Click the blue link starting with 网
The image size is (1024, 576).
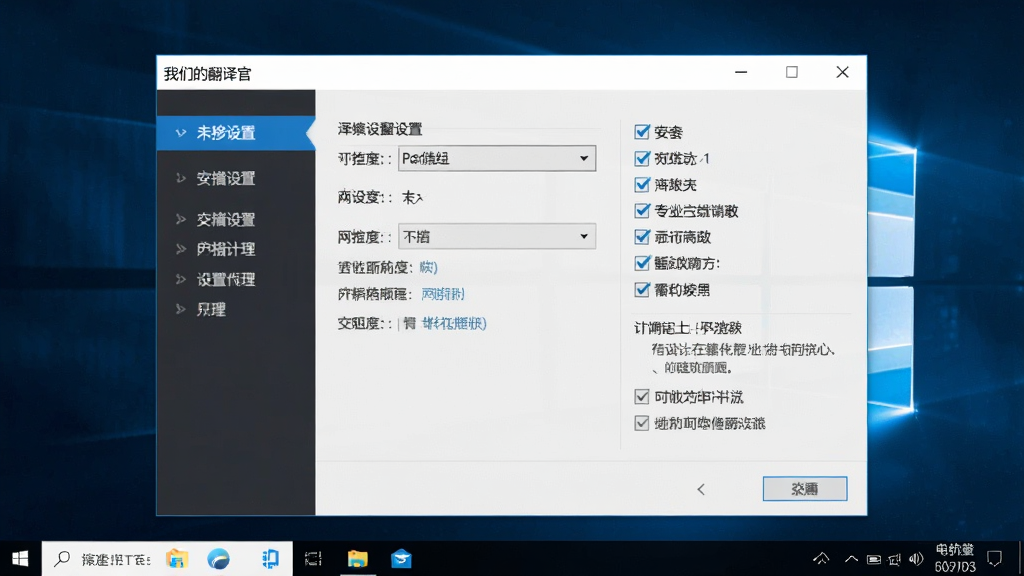point(443,294)
